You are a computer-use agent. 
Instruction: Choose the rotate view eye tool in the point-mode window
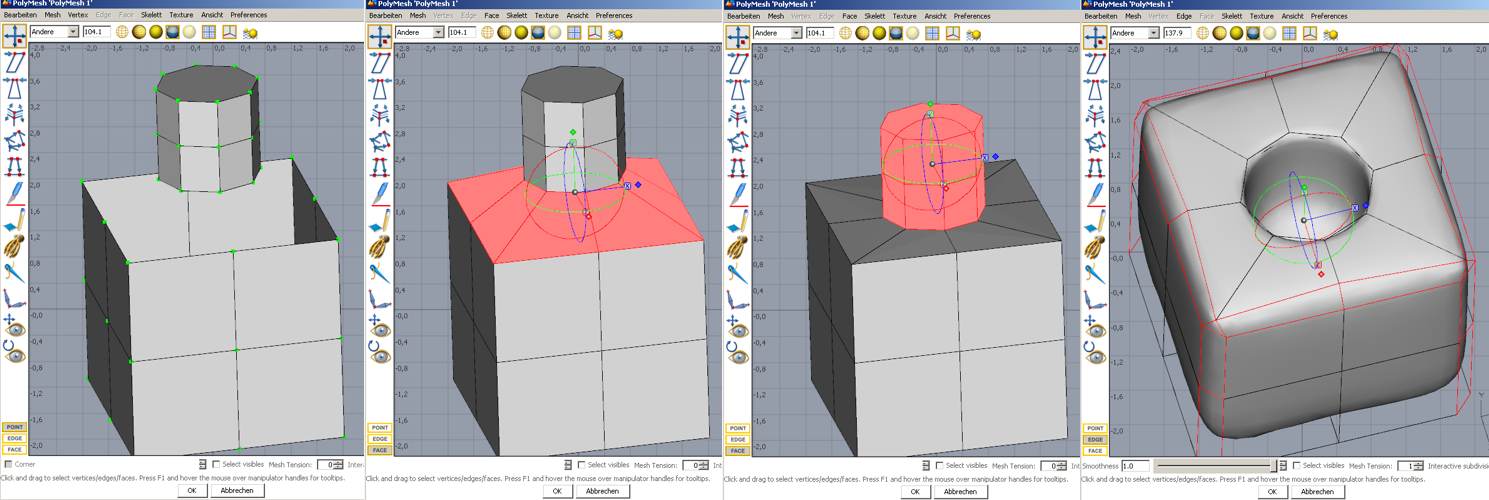point(15,350)
